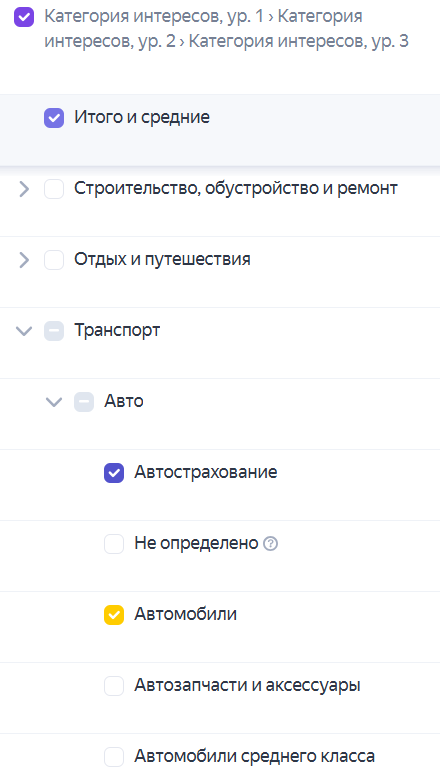This screenshot has height=781, width=440.
Task: Uncheck the Автострахование checkbox
Action: pyautogui.click(x=114, y=473)
